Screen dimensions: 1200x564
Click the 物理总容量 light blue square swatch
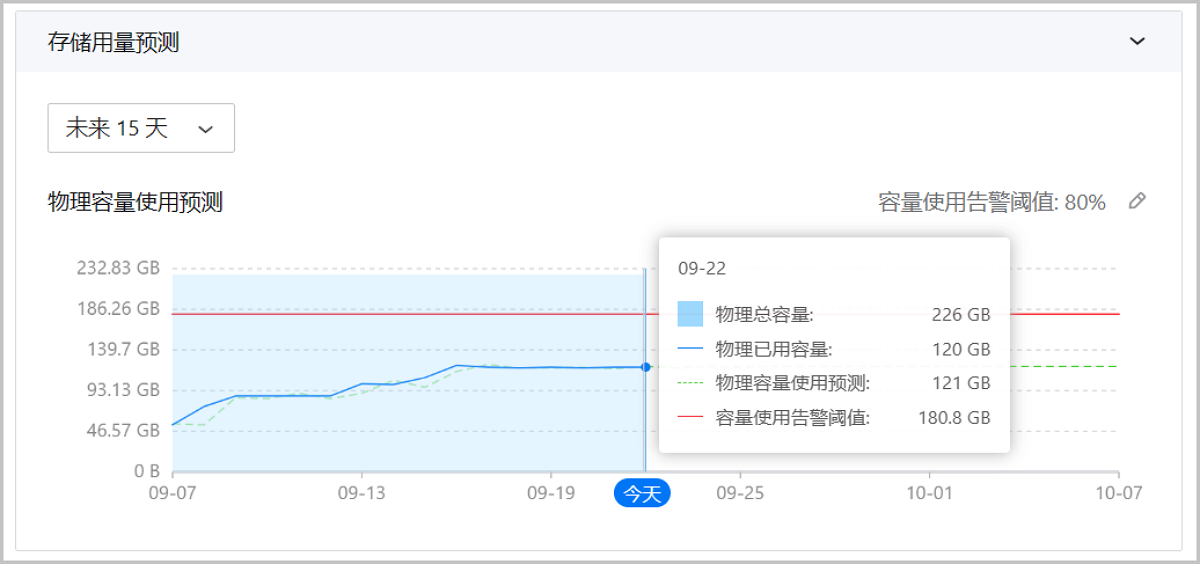pyautogui.click(x=690, y=314)
